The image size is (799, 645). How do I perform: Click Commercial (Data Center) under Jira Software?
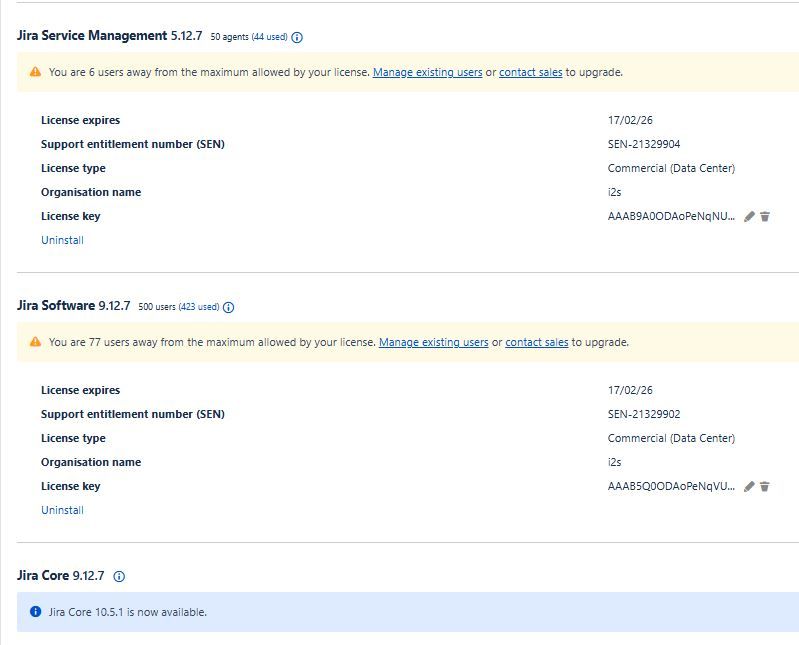(x=671, y=438)
